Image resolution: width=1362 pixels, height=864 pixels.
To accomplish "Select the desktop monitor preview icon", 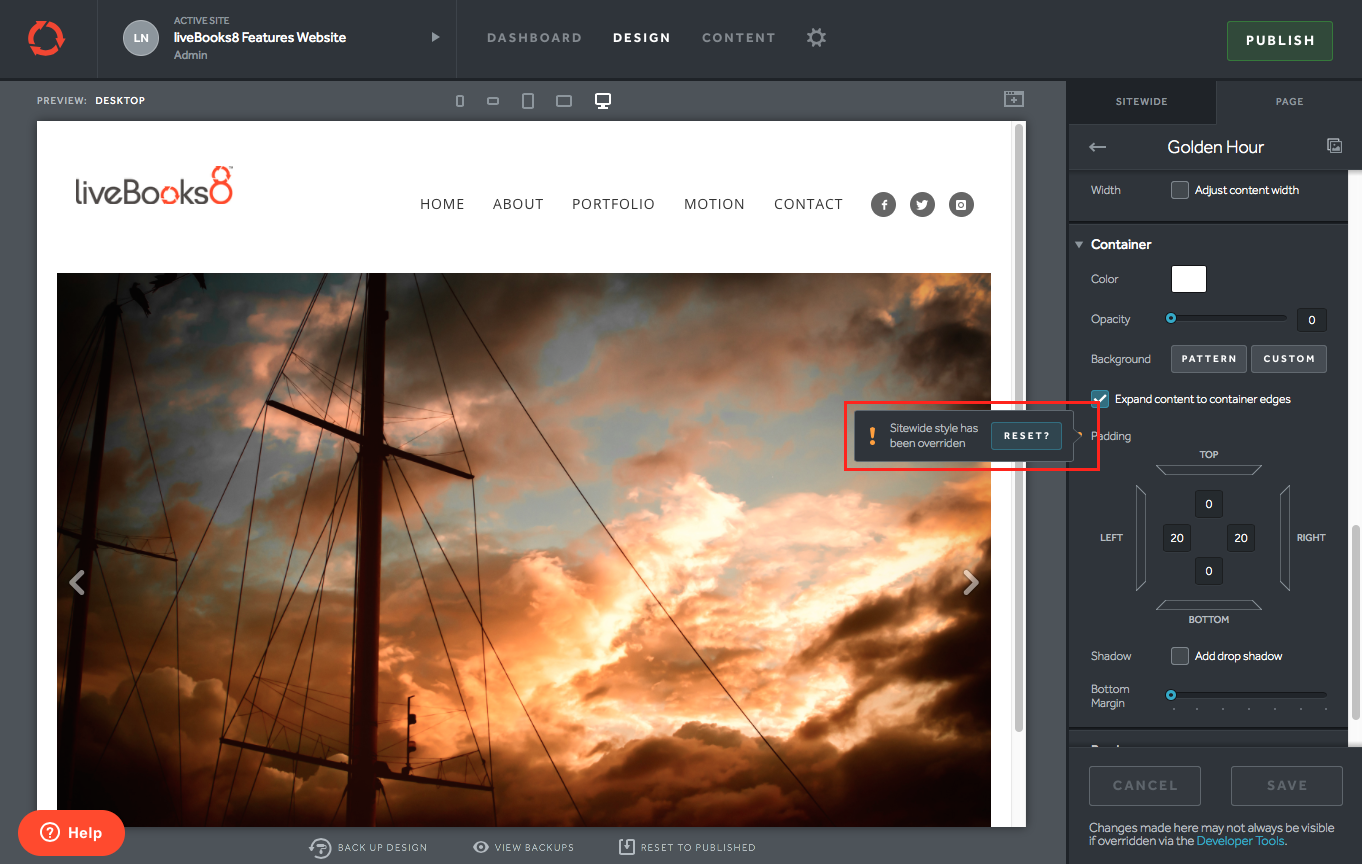I will pos(603,101).
